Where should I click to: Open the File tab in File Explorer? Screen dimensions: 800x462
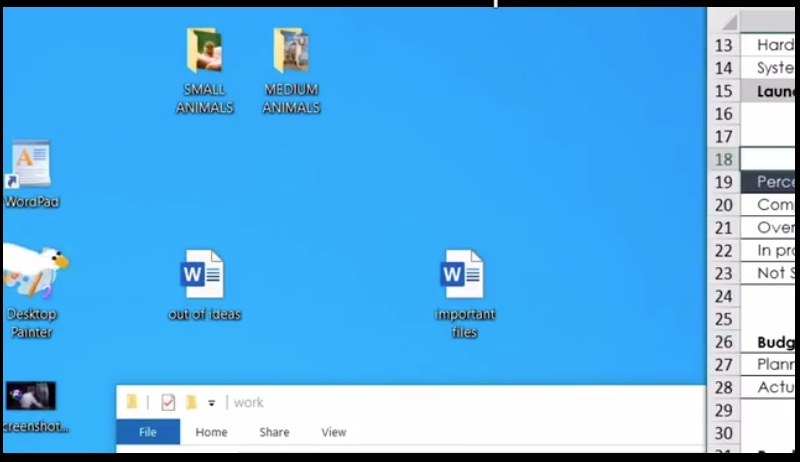148,432
